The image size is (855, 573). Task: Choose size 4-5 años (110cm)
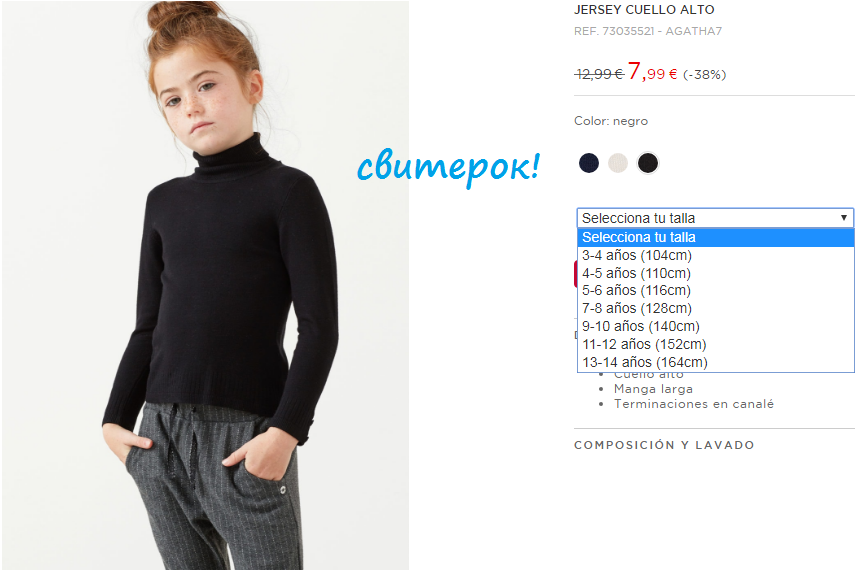tap(715, 273)
